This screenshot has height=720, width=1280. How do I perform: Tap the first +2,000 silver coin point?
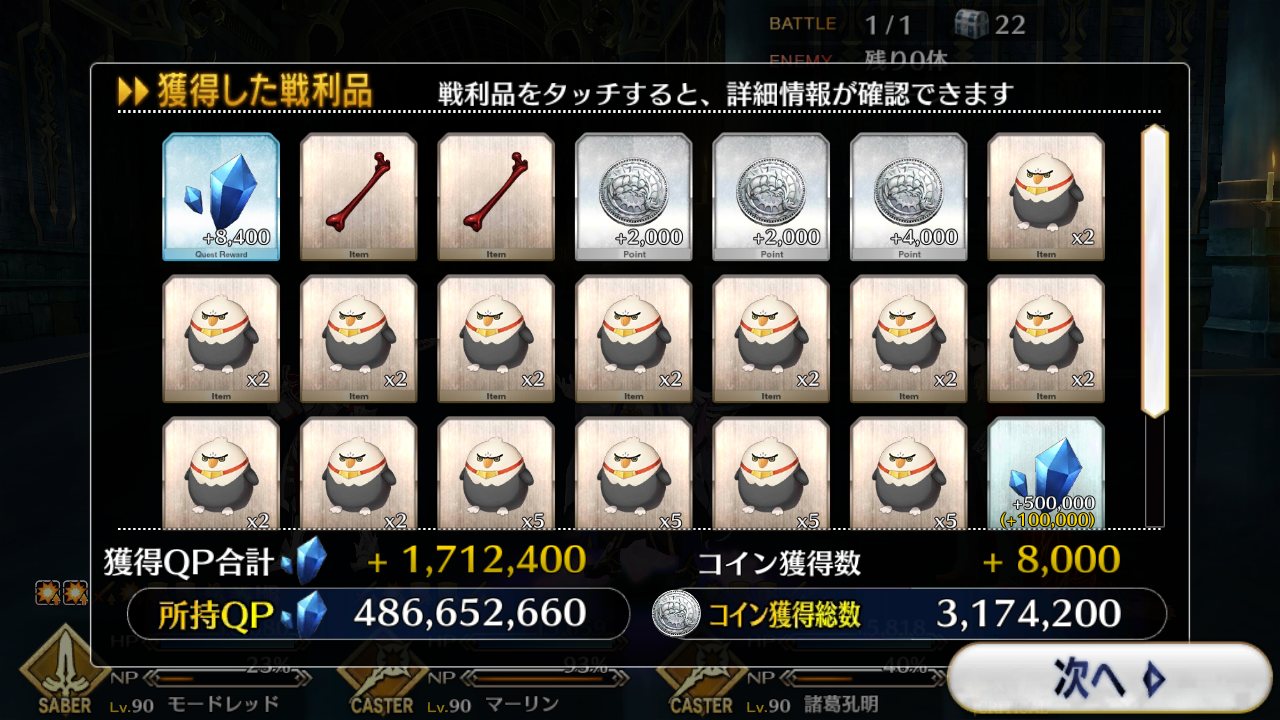pos(633,197)
